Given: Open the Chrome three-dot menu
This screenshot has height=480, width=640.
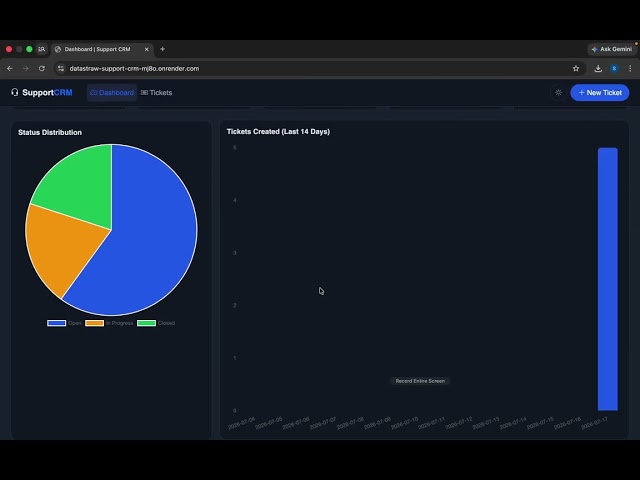Looking at the screenshot, I should click(630, 69).
